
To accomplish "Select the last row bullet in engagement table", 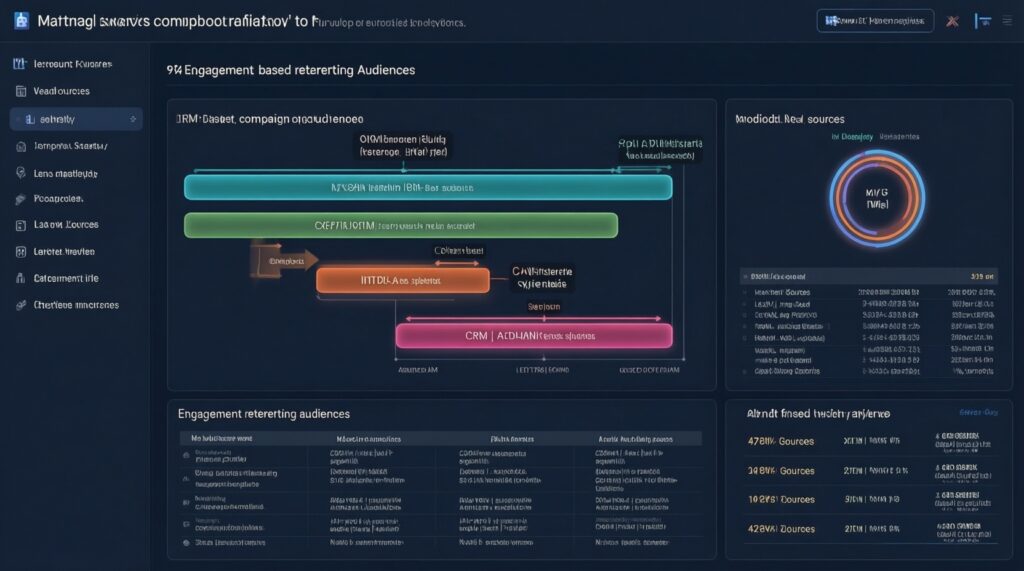I will point(186,543).
